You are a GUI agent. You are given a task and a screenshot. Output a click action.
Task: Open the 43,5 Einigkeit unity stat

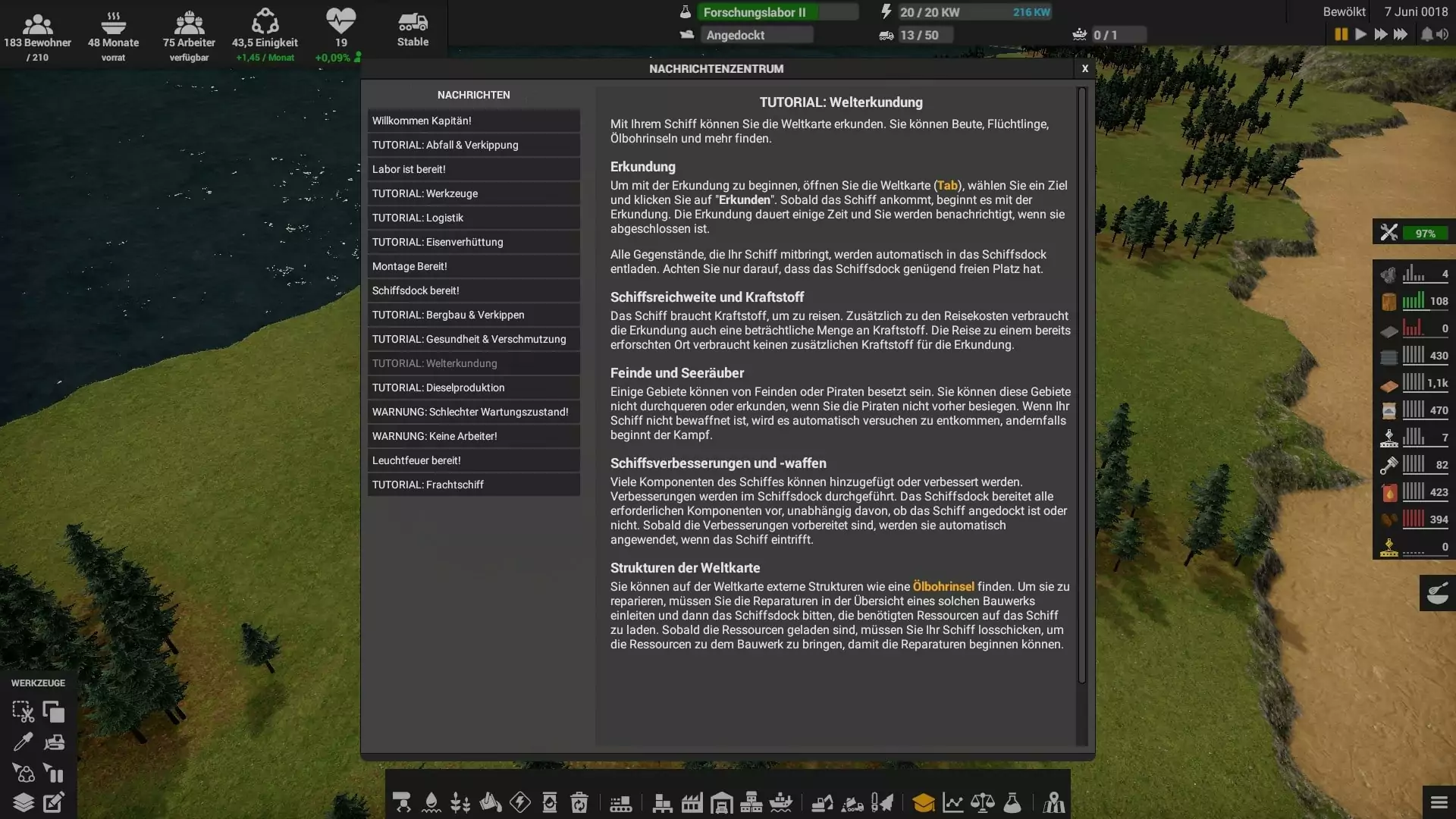click(265, 34)
